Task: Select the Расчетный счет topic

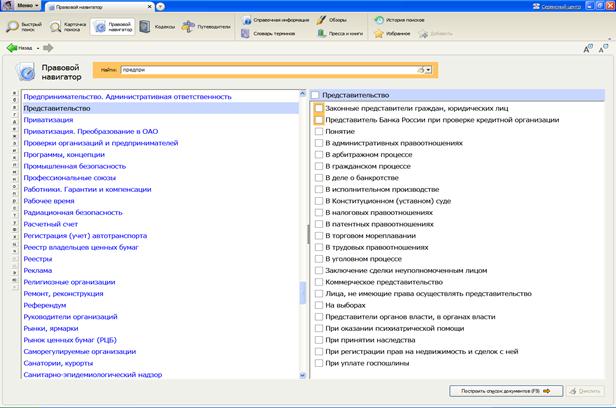Action: pyautogui.click(x=51, y=224)
